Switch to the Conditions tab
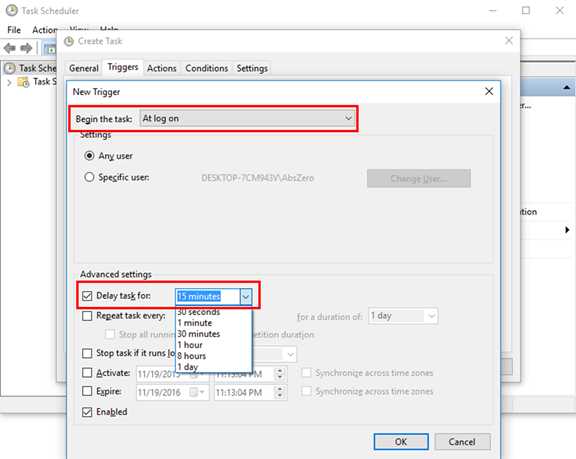This screenshot has height=459, width=576. click(206, 68)
